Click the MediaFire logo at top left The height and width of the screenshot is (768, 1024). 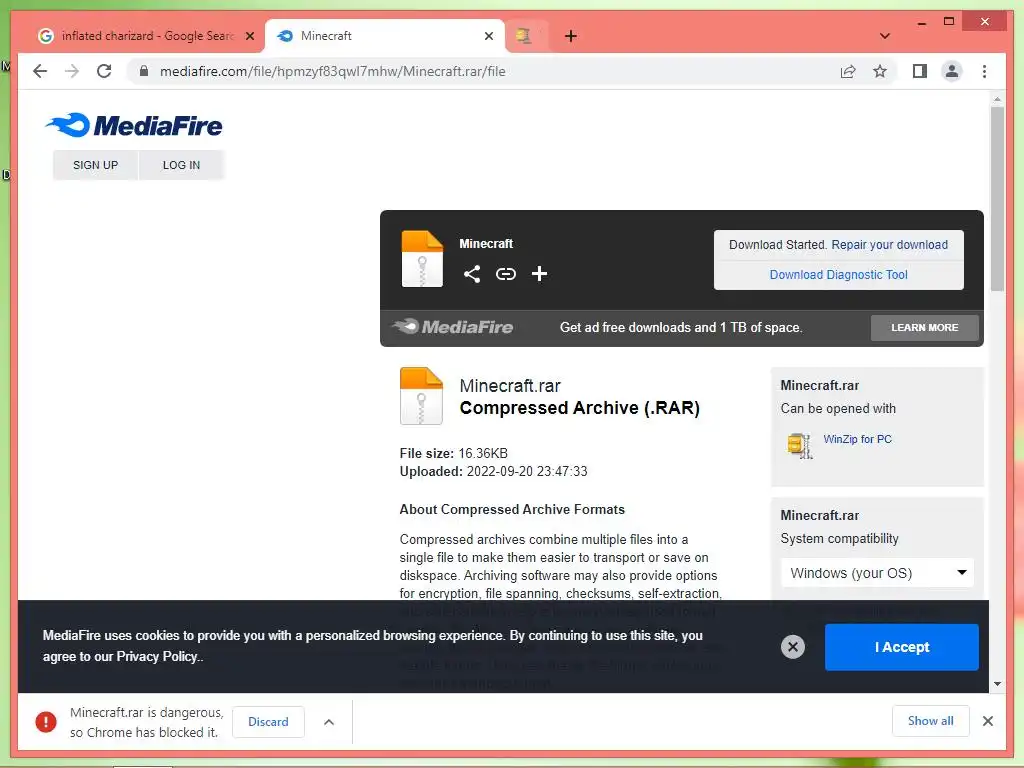click(x=134, y=125)
